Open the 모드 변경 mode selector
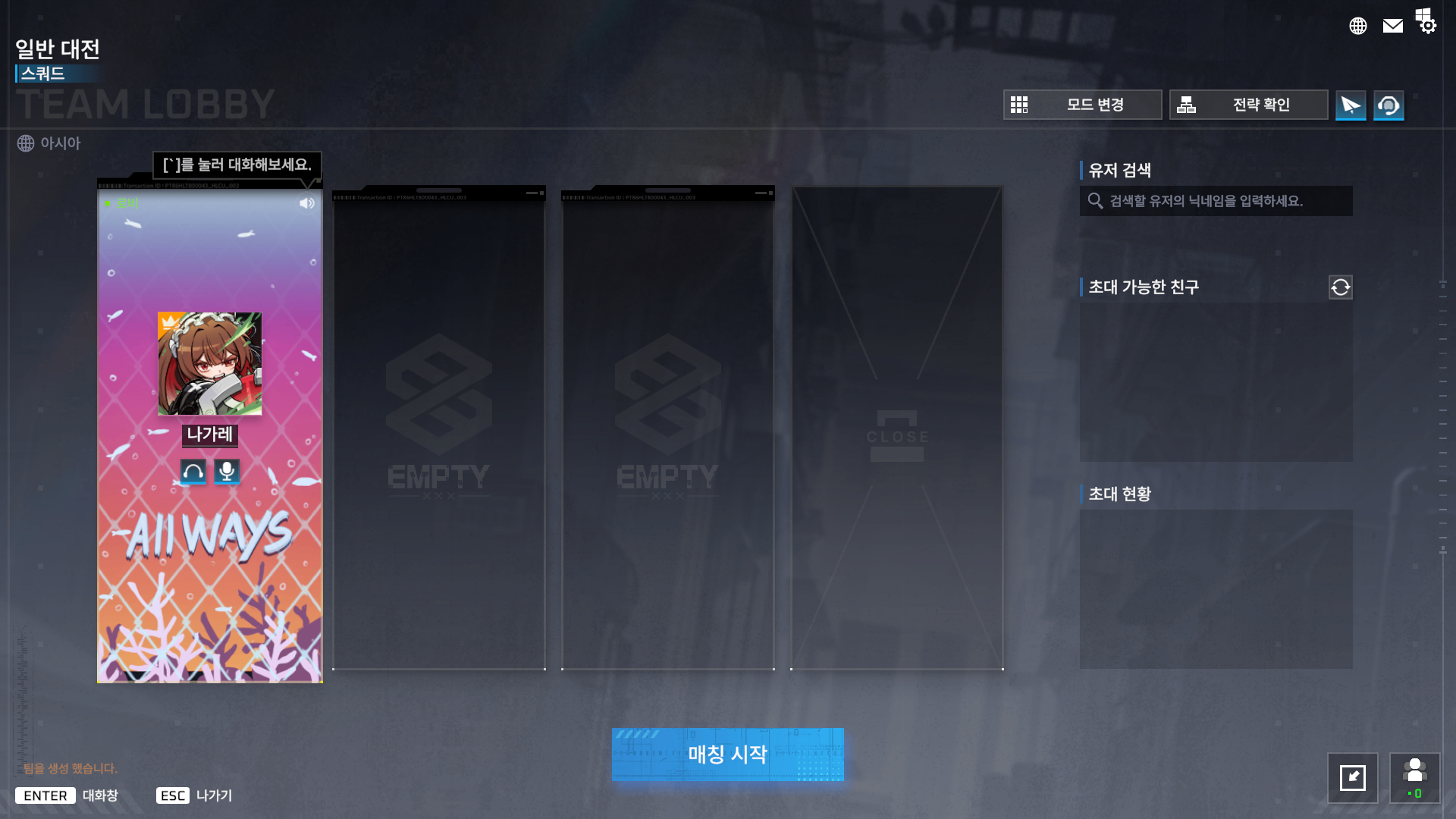 pos(1082,105)
